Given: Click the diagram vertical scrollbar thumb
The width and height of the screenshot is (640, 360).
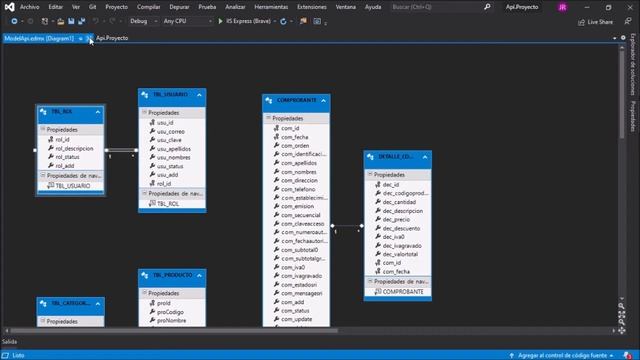Looking at the screenshot, I should click(x=622, y=94).
